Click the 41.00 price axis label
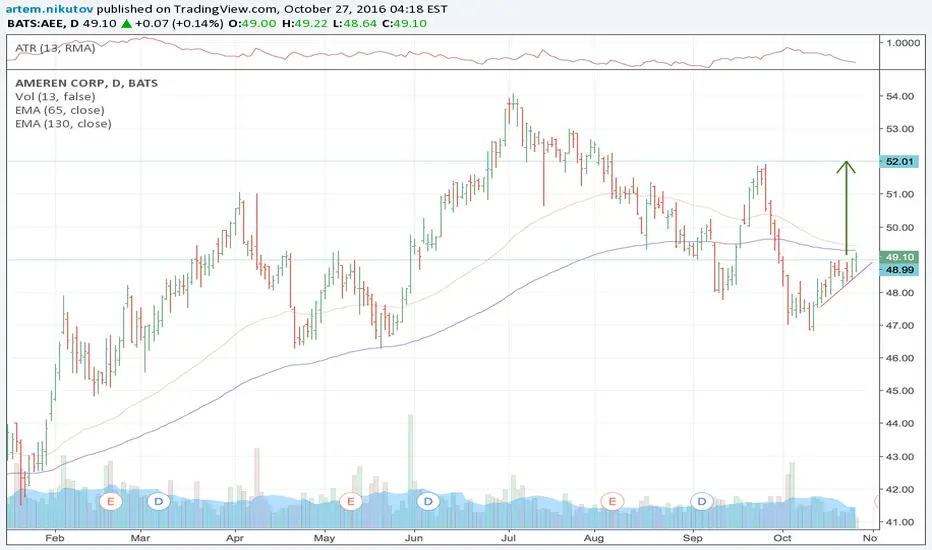 (x=900, y=523)
